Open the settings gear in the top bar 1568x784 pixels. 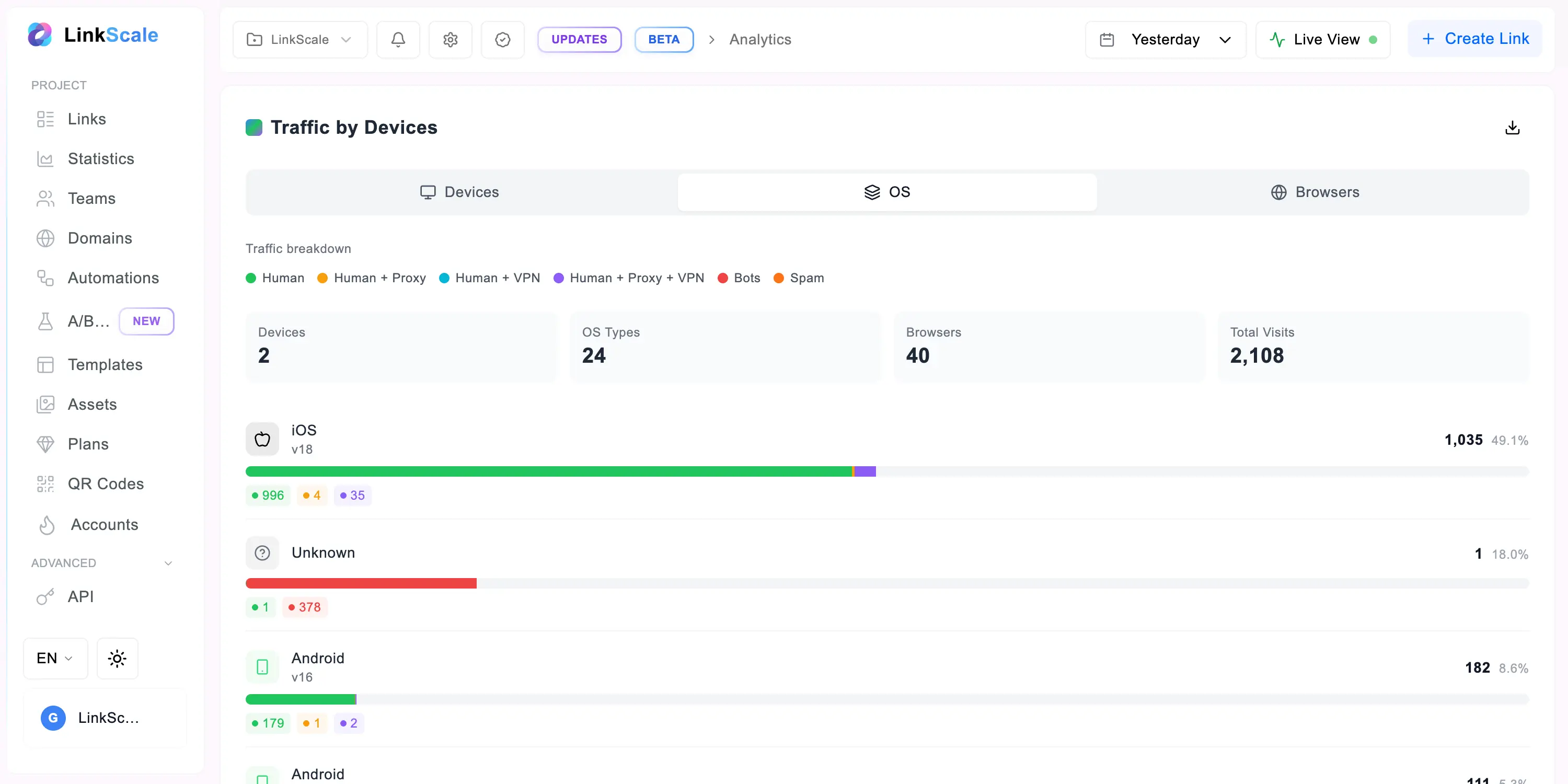pyautogui.click(x=451, y=39)
